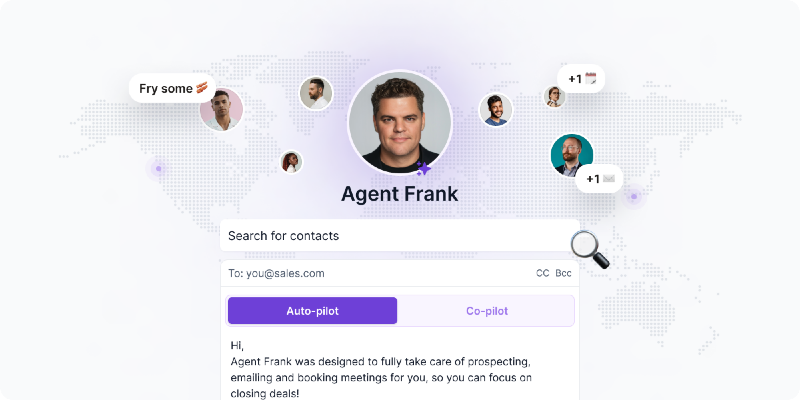Click the envelope icon in the +1 badge

[608, 179]
